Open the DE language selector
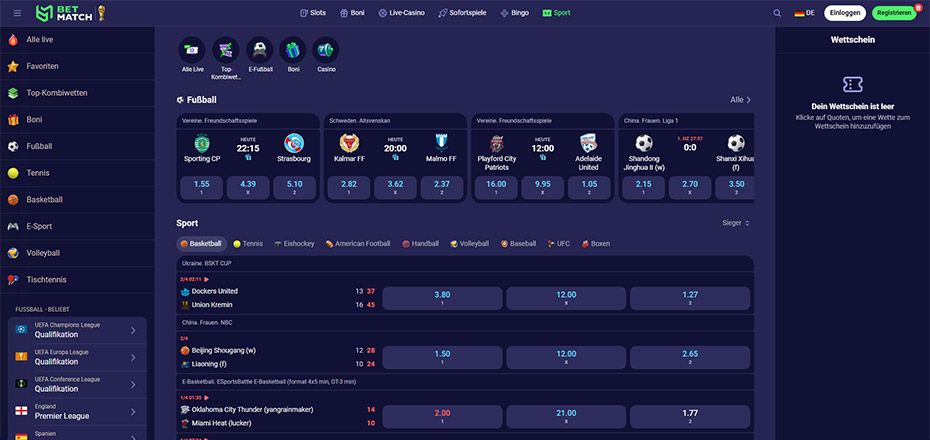This screenshot has width=930, height=440. (804, 13)
